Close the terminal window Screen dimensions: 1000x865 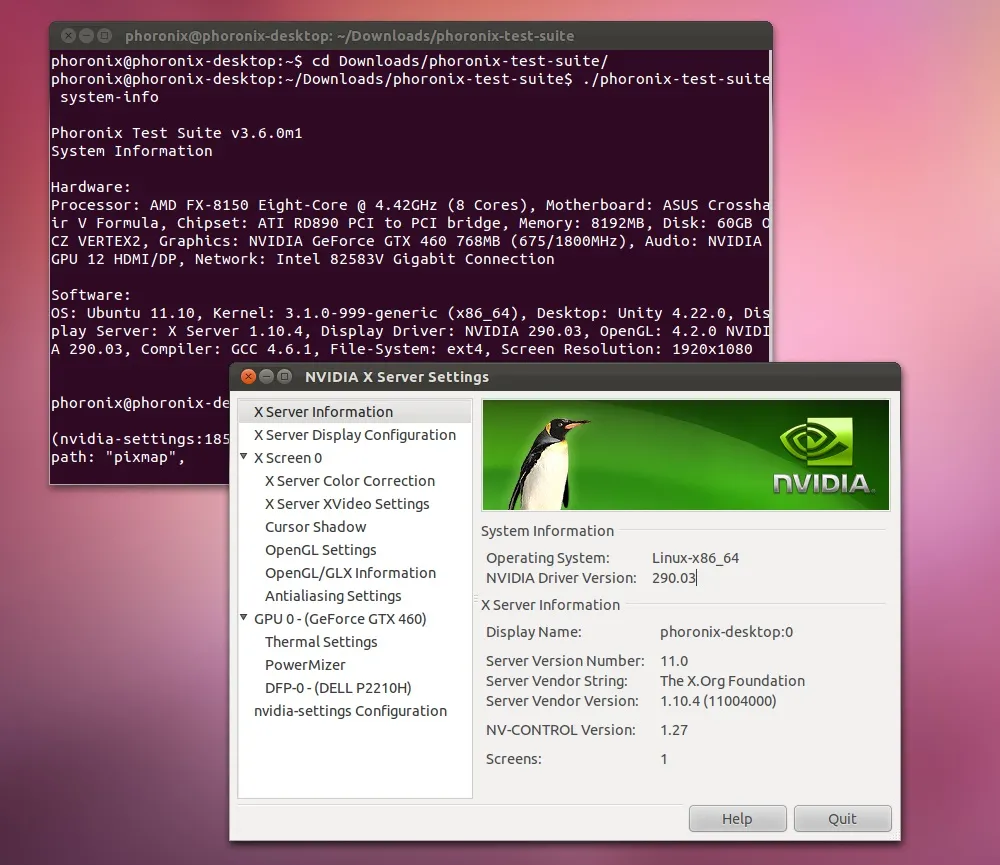pyautogui.click(x=69, y=36)
